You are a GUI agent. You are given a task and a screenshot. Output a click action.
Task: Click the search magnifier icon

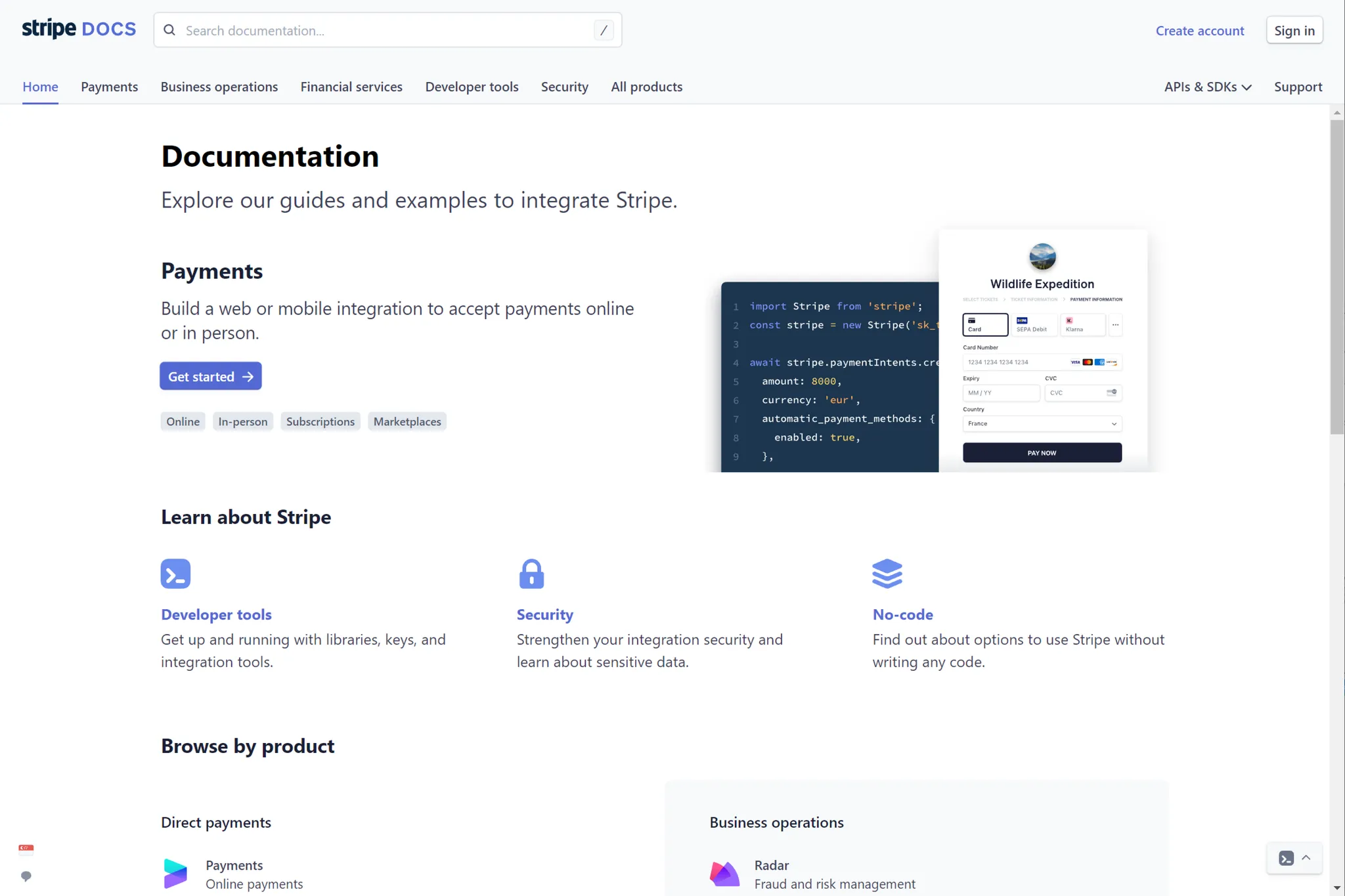click(x=169, y=30)
